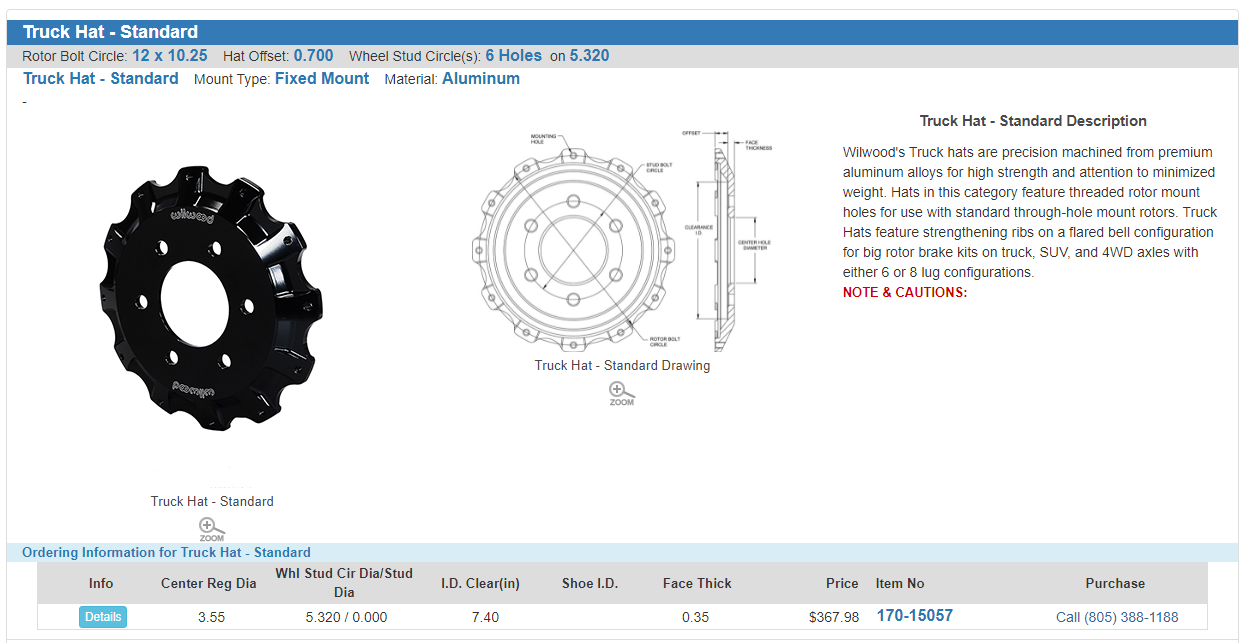The image size is (1248, 643).
Task: Click the hat offset value 0.700
Action: pos(314,56)
